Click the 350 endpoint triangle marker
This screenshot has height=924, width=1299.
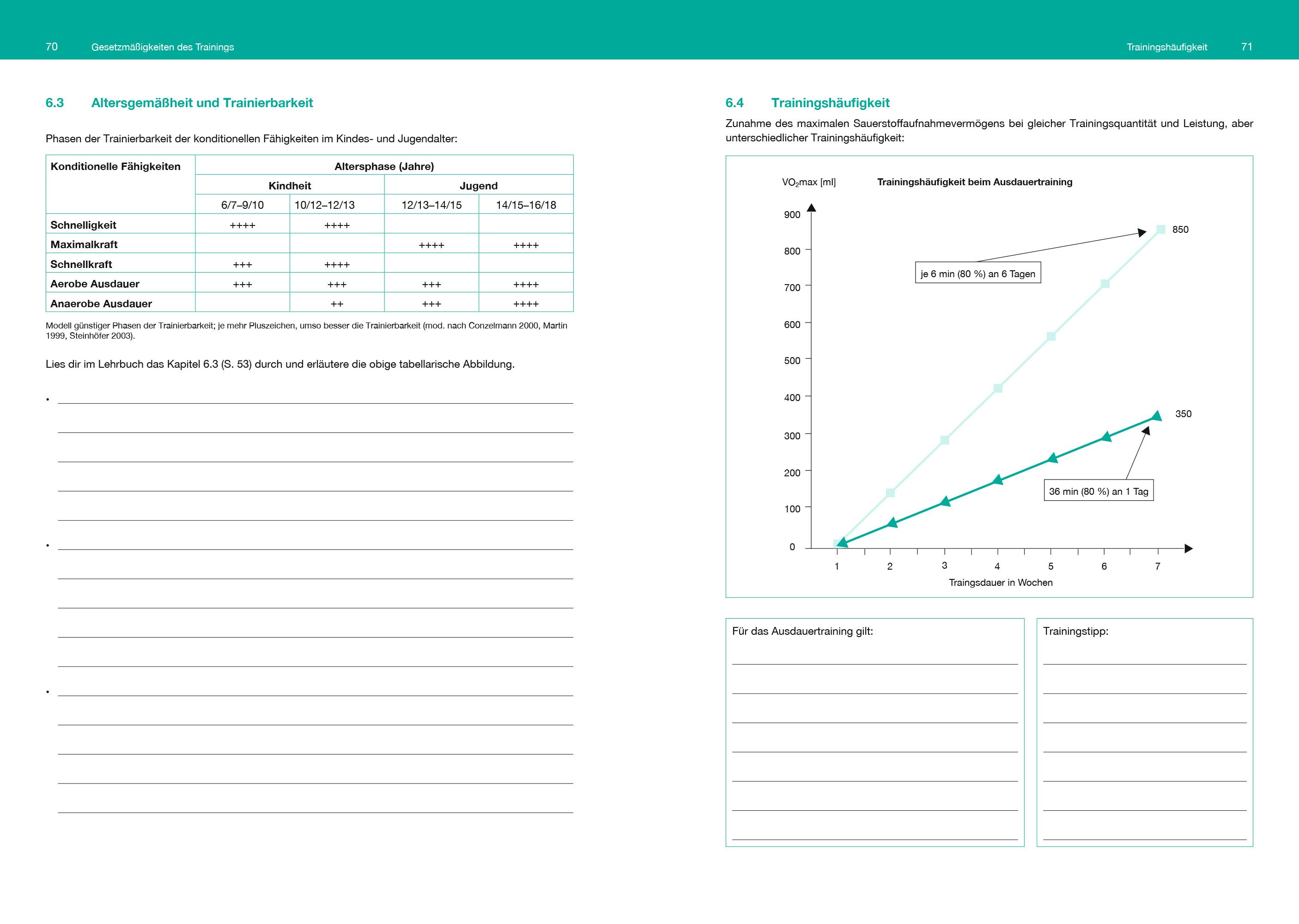(x=1156, y=416)
